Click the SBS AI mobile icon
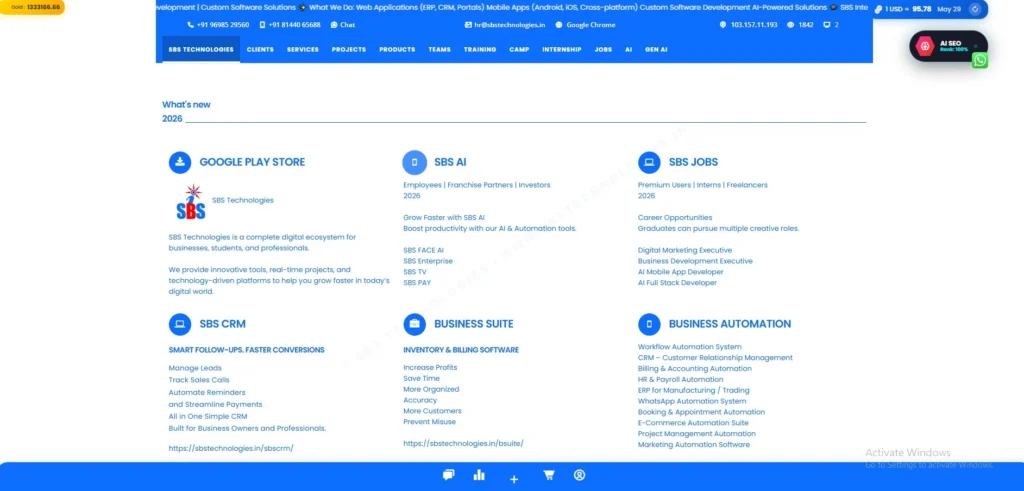 pyautogui.click(x=414, y=163)
